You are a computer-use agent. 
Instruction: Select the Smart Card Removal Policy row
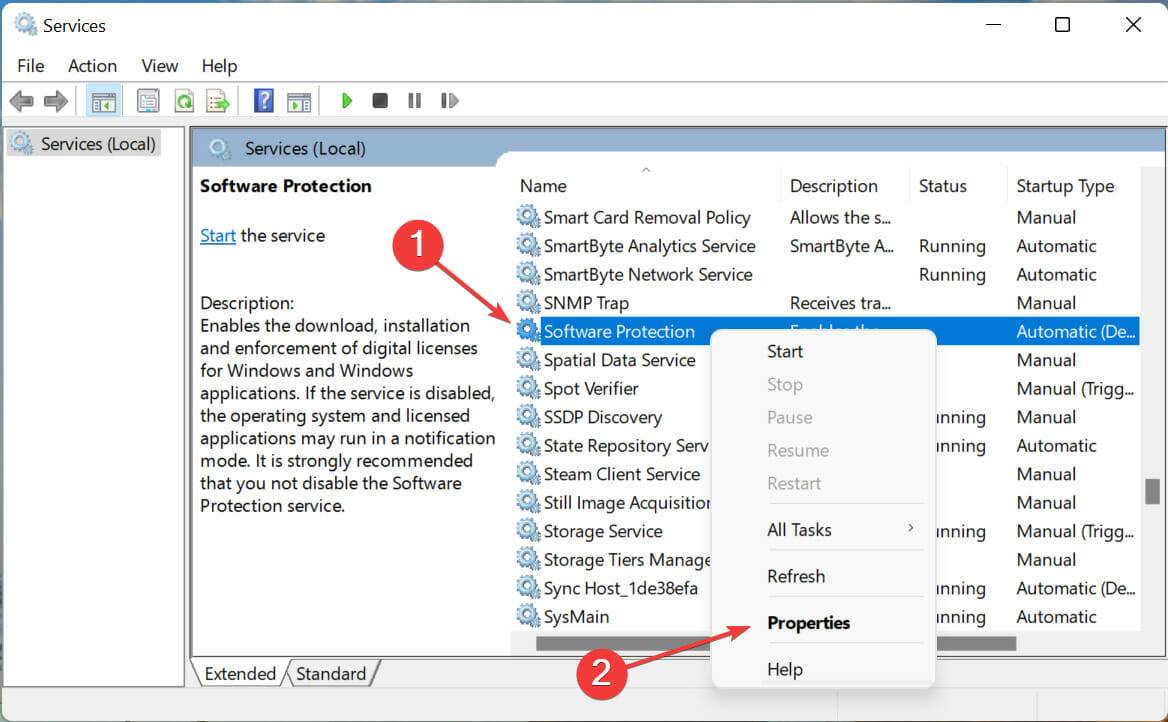827,217
